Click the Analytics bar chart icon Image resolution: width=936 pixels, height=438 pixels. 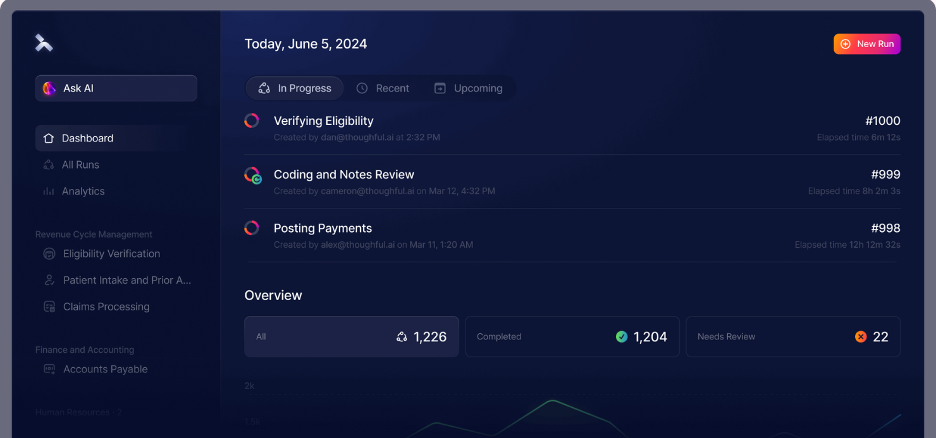click(x=48, y=191)
